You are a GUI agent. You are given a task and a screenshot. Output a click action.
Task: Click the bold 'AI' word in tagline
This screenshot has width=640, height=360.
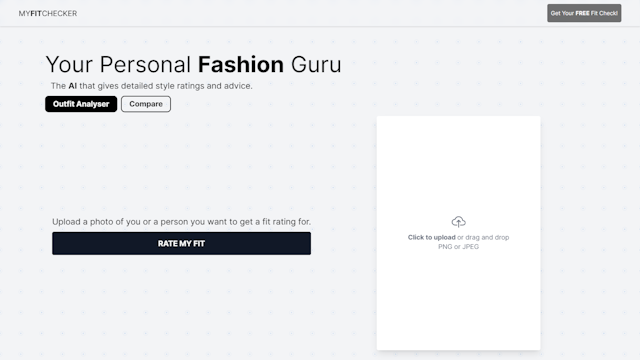pos(72,86)
